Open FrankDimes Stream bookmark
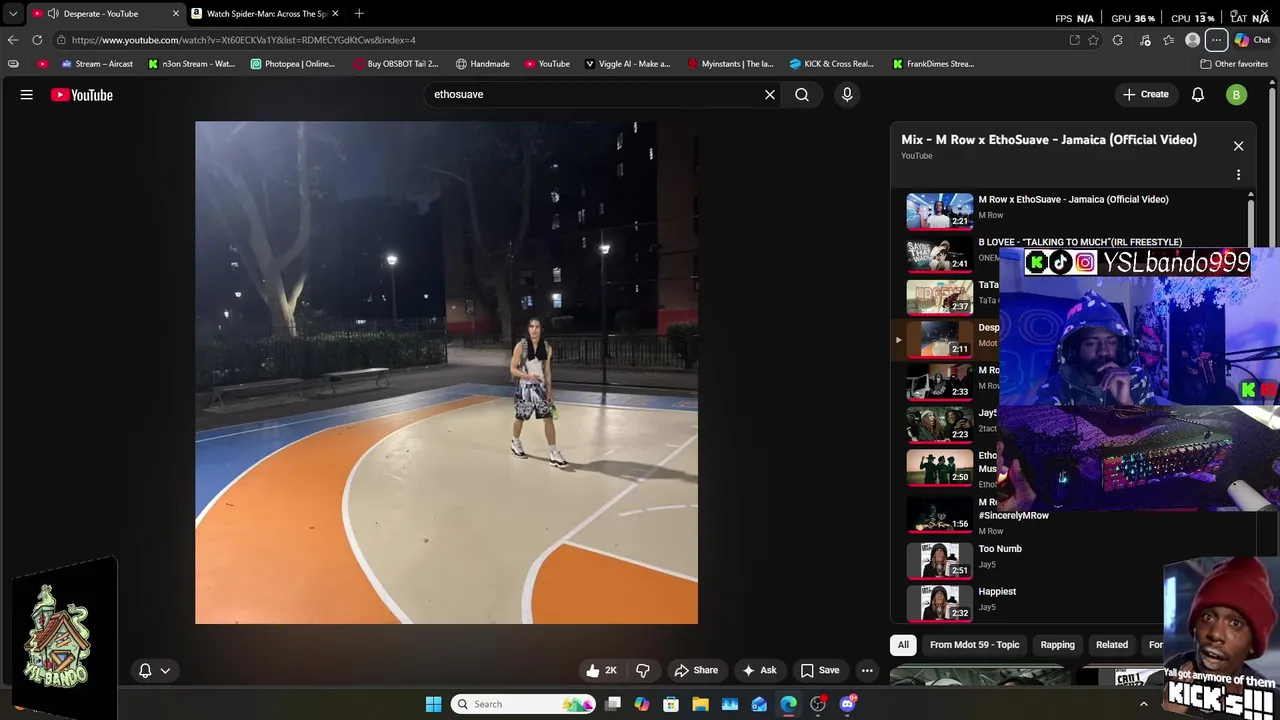 pyautogui.click(x=934, y=64)
